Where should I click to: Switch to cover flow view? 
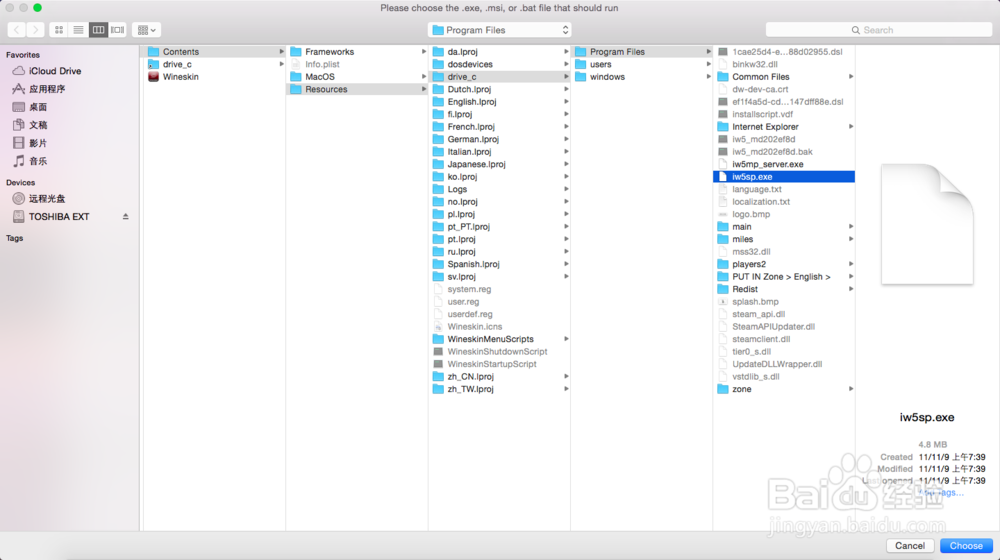click(117, 30)
